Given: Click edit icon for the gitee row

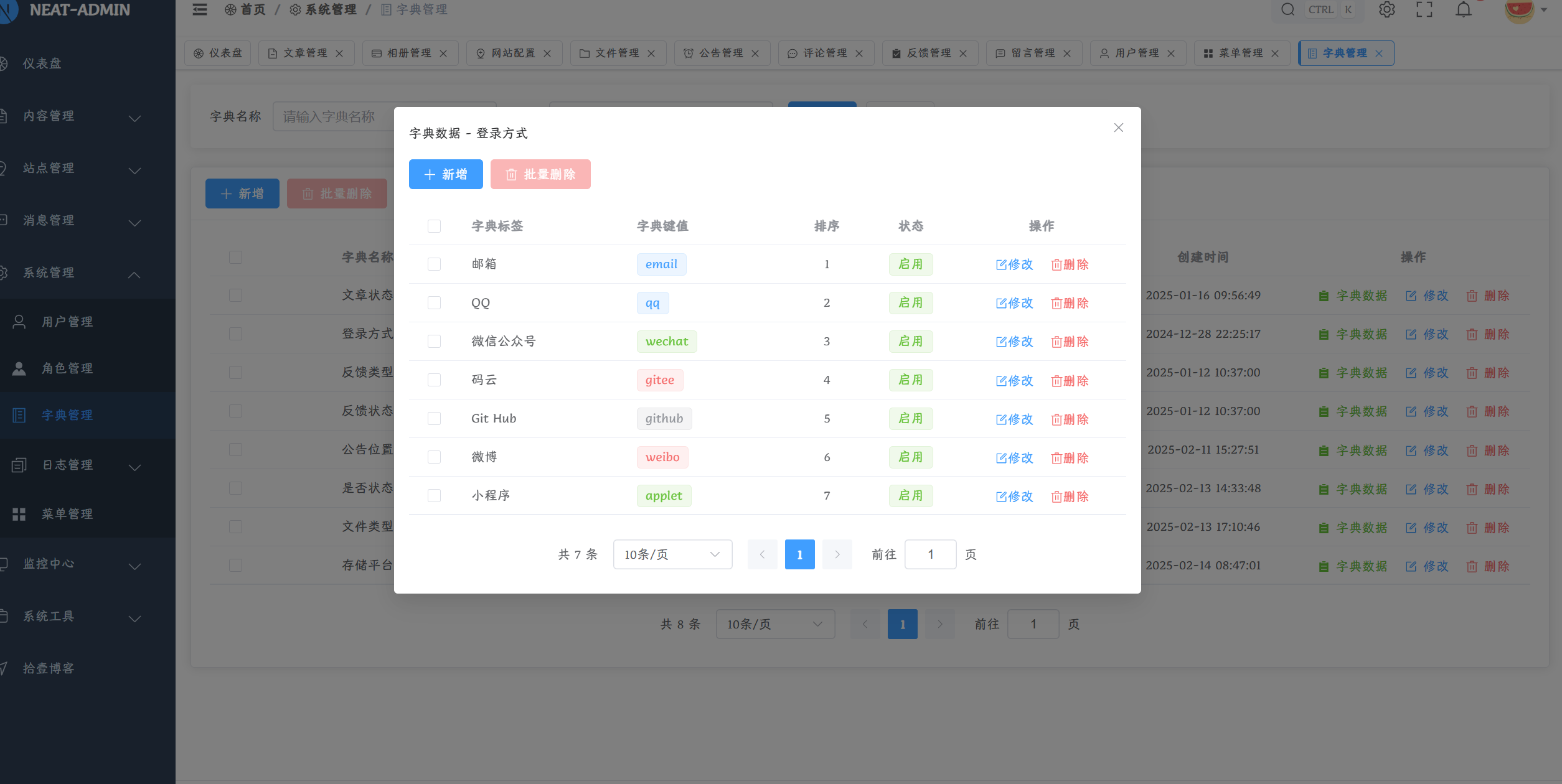Looking at the screenshot, I should (1001, 381).
